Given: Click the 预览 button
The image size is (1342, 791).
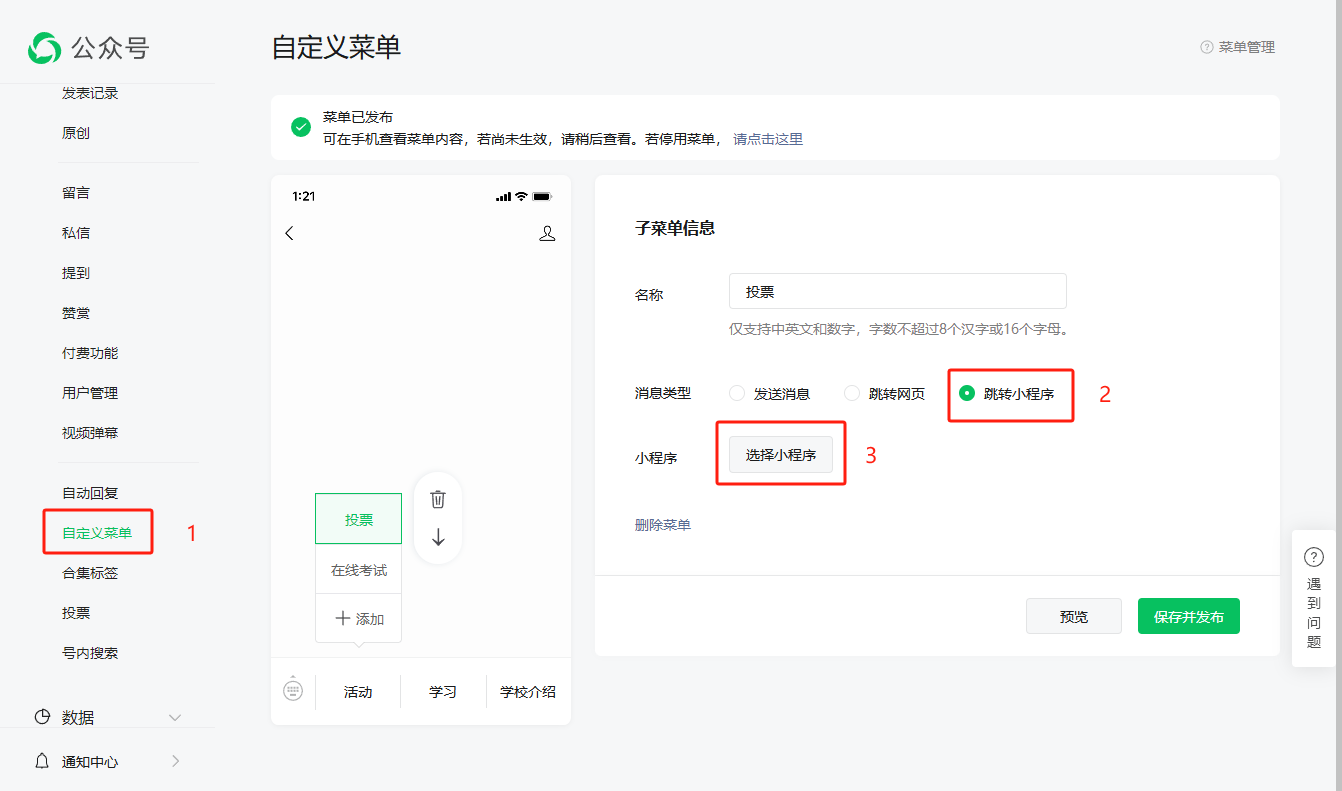Looking at the screenshot, I should [1074, 616].
